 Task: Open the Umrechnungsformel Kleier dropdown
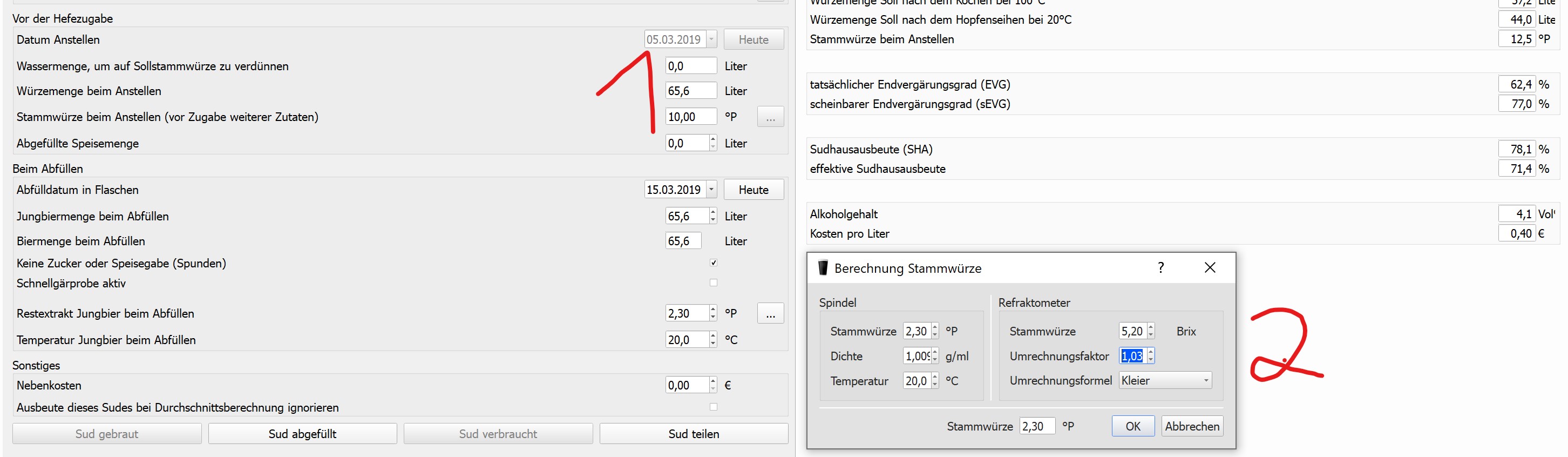[x=1205, y=381]
